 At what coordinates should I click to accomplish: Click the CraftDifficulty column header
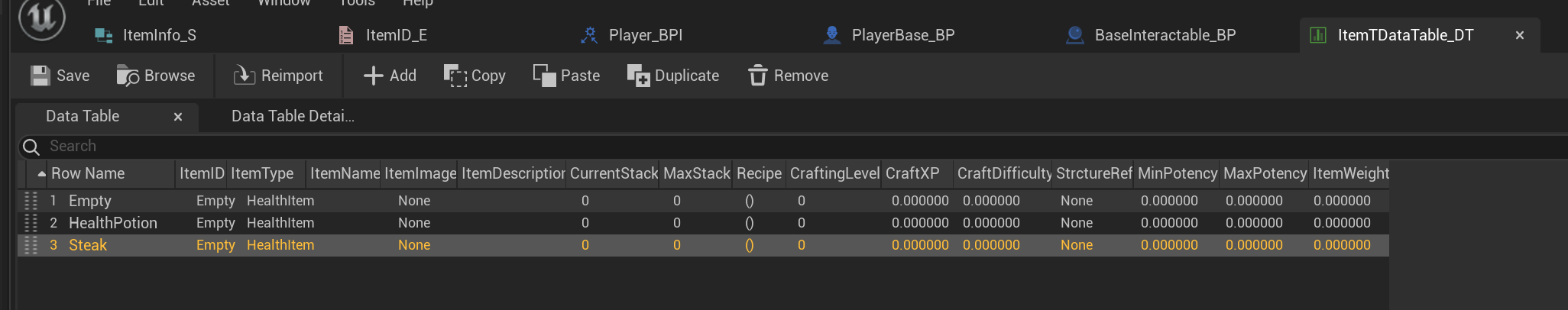1004,173
